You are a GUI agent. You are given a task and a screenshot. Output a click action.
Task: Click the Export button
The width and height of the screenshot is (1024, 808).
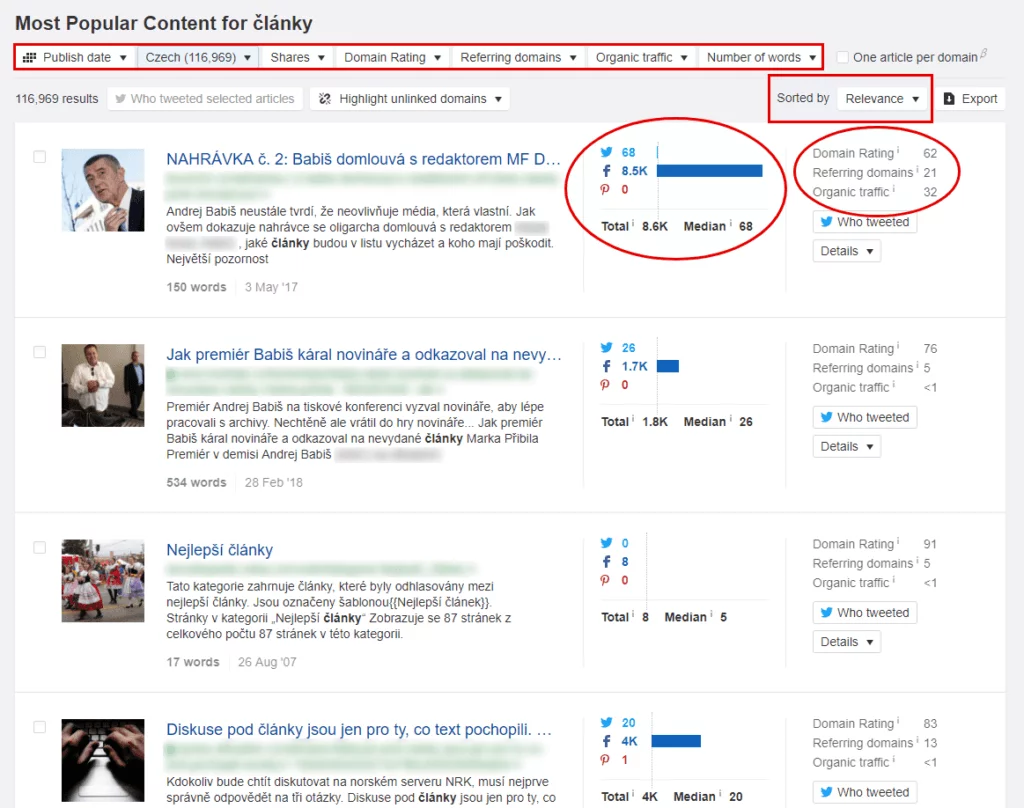971,99
